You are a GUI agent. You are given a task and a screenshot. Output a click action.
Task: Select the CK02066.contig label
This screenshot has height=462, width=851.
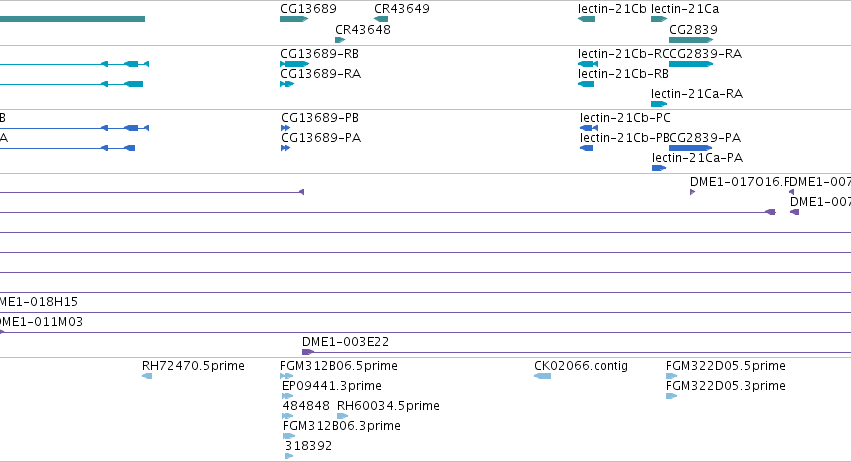(x=581, y=365)
